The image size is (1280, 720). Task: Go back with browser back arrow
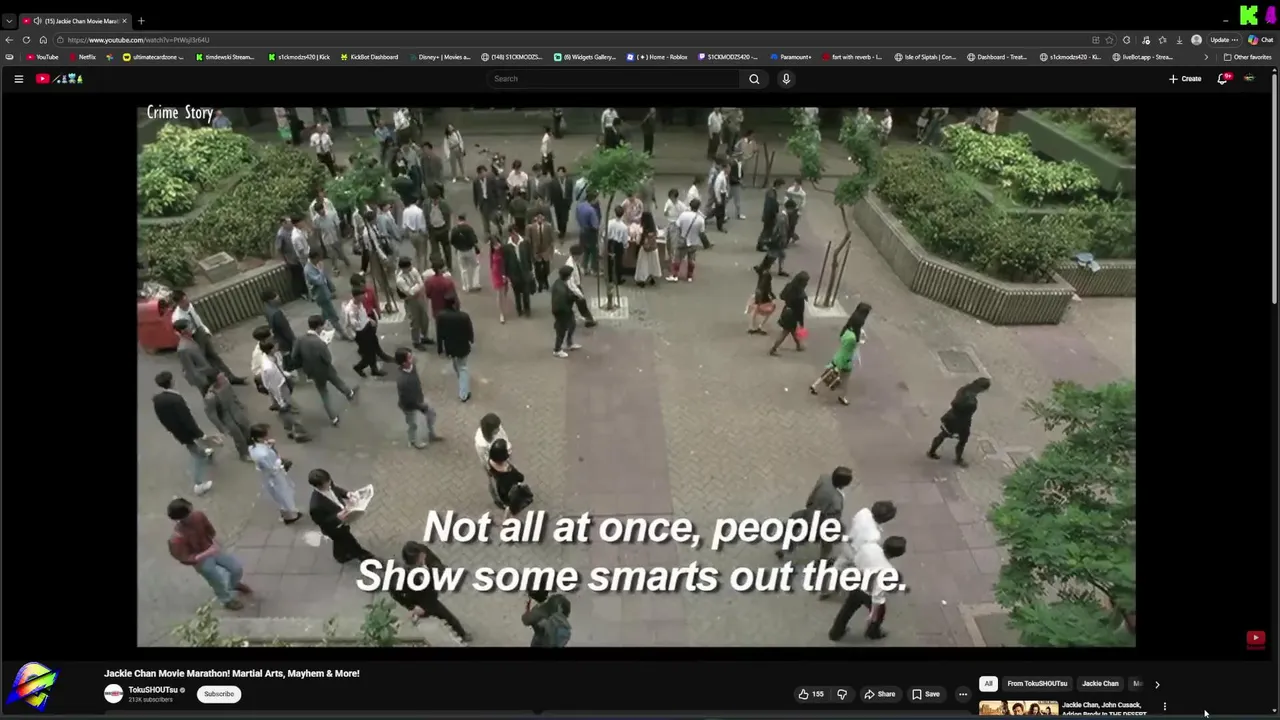(x=9, y=40)
